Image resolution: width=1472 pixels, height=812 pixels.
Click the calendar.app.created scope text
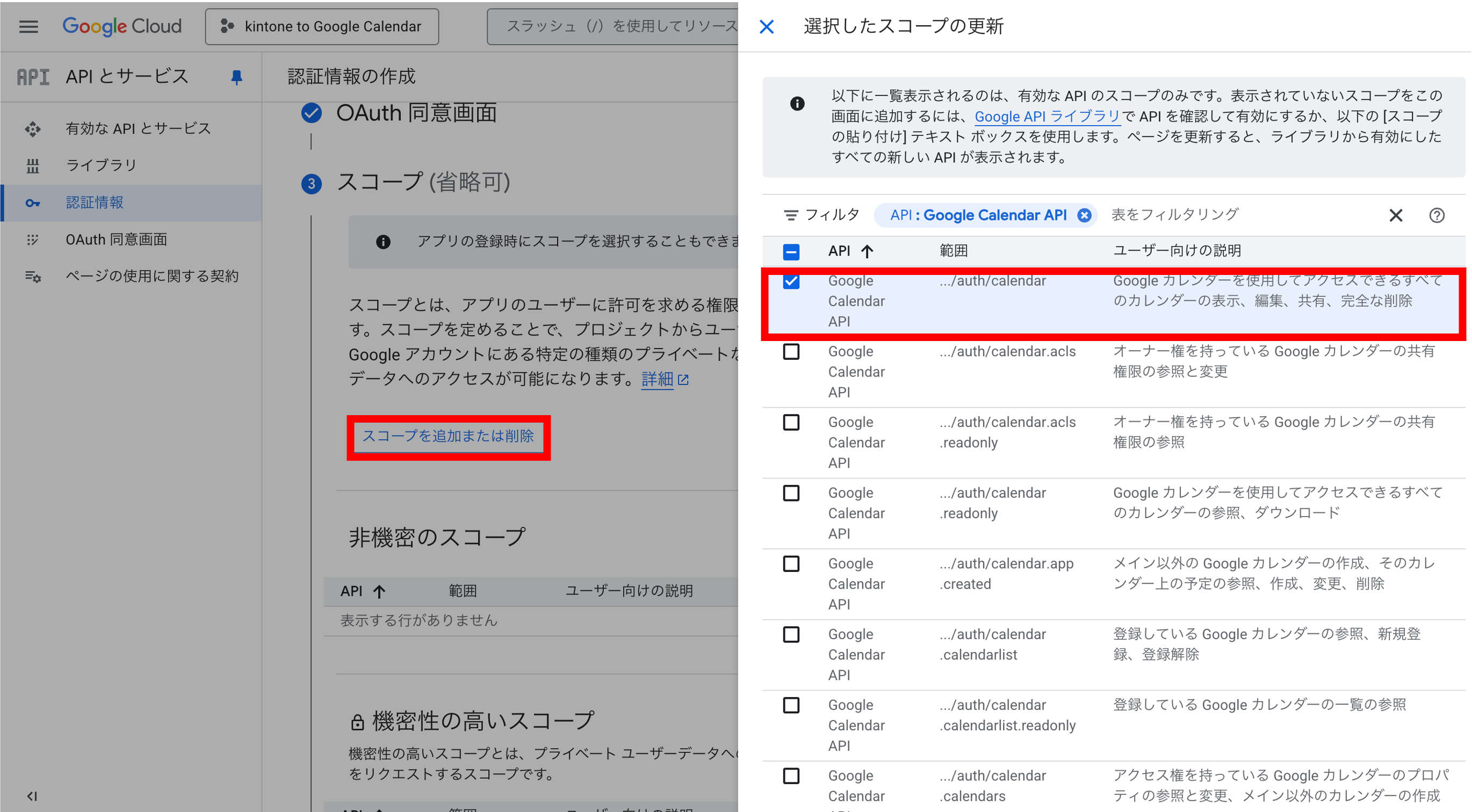pyautogui.click(x=1006, y=574)
